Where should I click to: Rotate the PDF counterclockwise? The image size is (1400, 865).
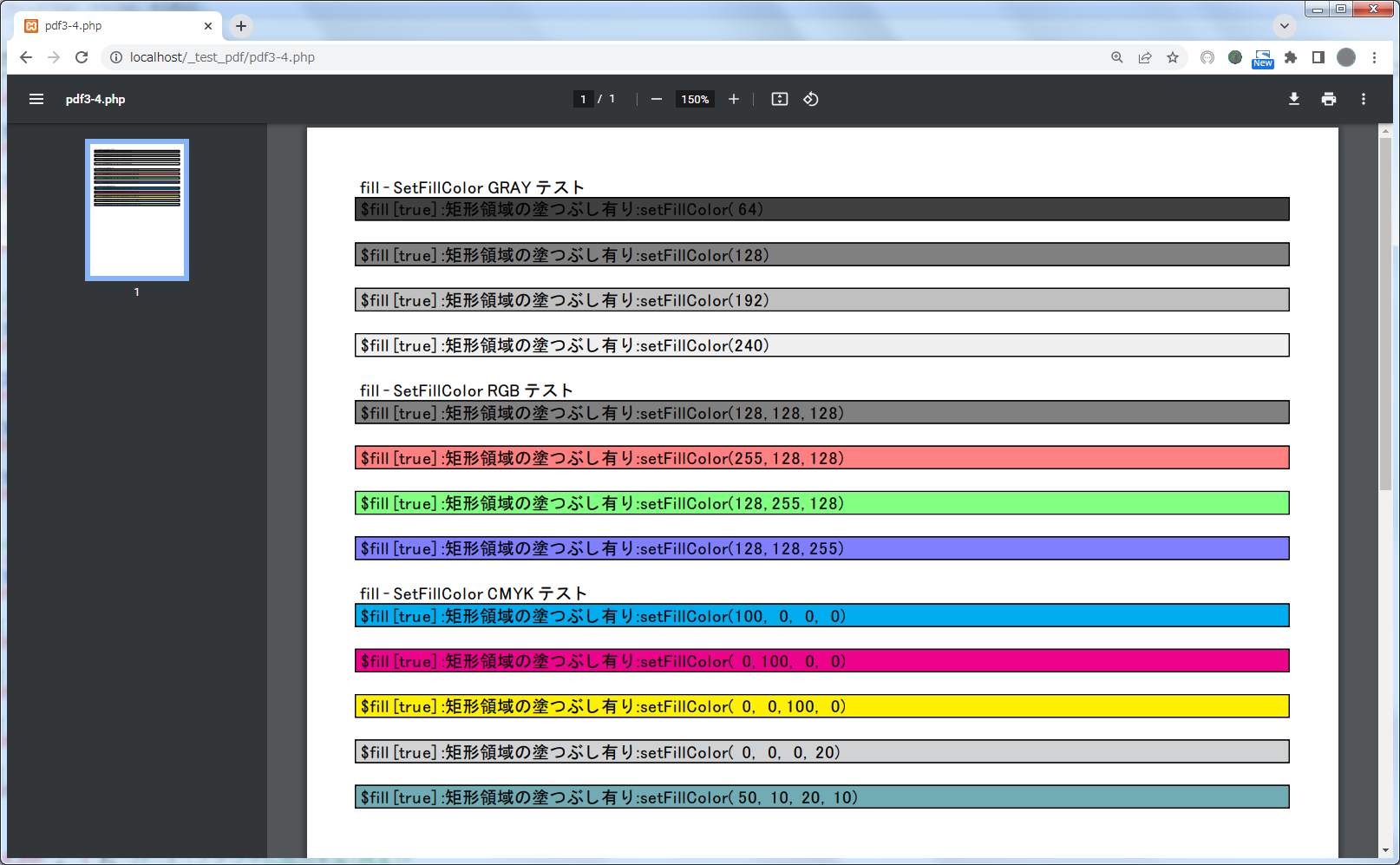811,99
